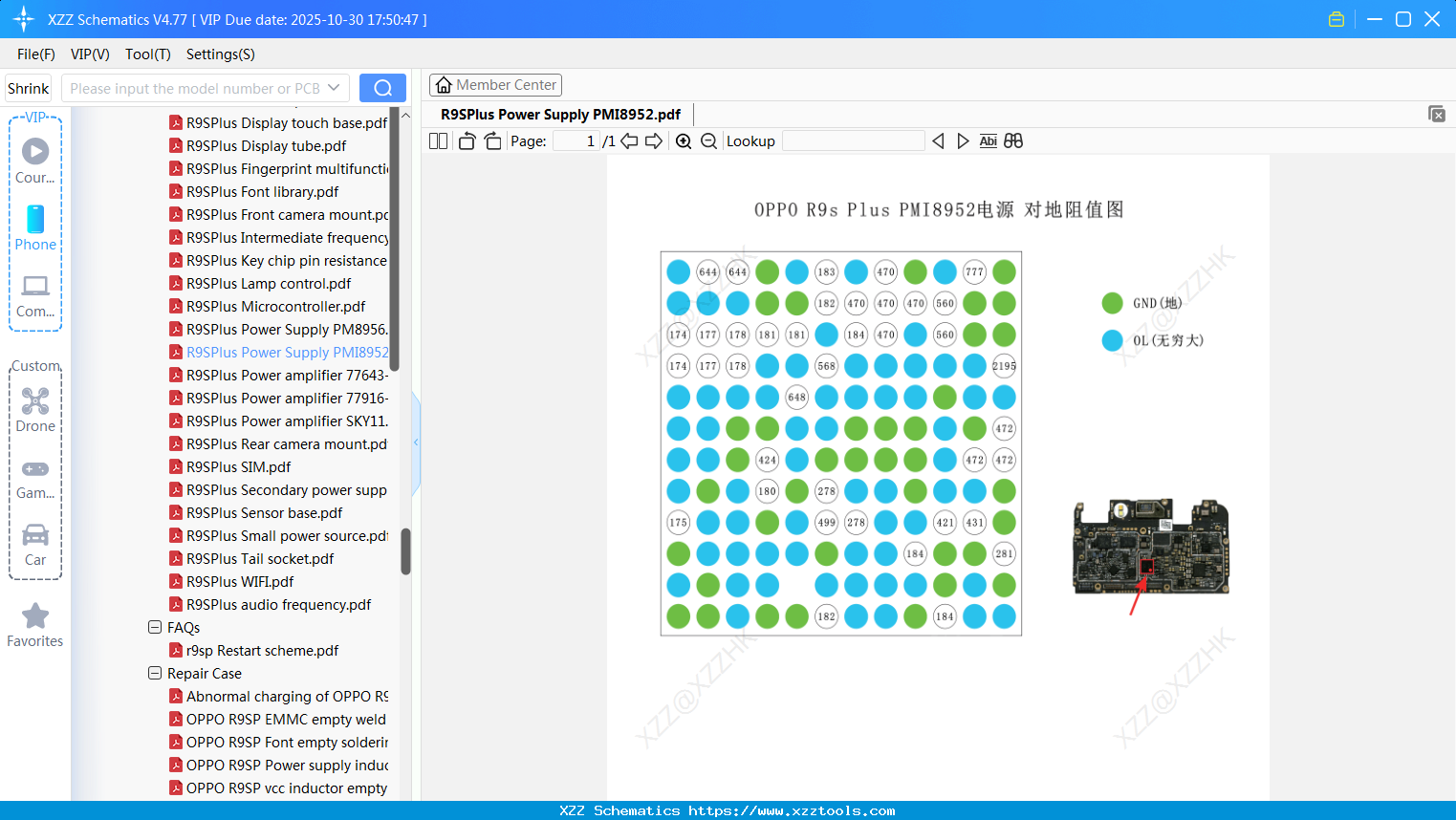This screenshot has width=1456, height=820.
Task: Go to the next page arrow
Action: click(654, 140)
